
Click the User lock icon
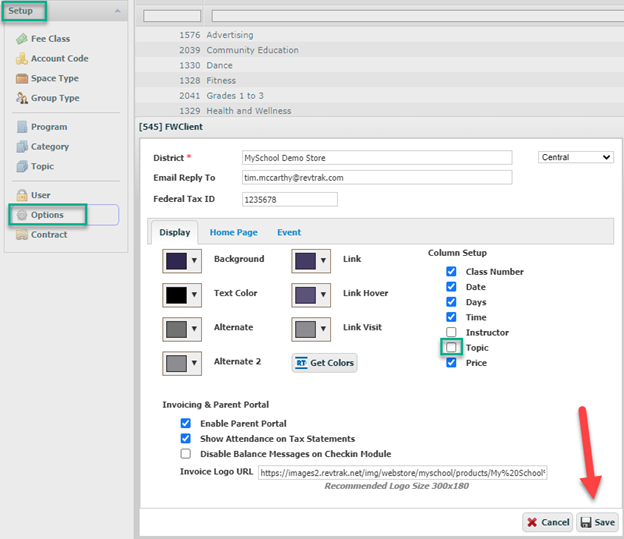point(21,195)
